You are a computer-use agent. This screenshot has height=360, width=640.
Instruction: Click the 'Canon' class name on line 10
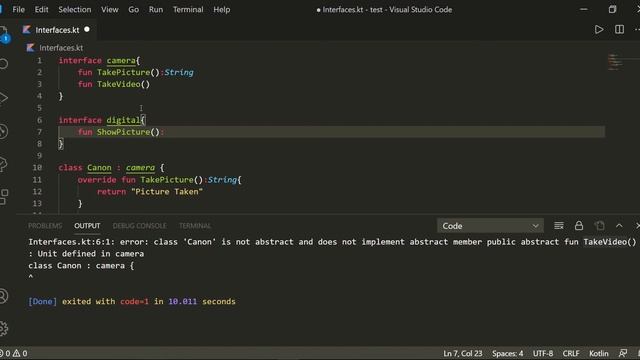(99, 168)
